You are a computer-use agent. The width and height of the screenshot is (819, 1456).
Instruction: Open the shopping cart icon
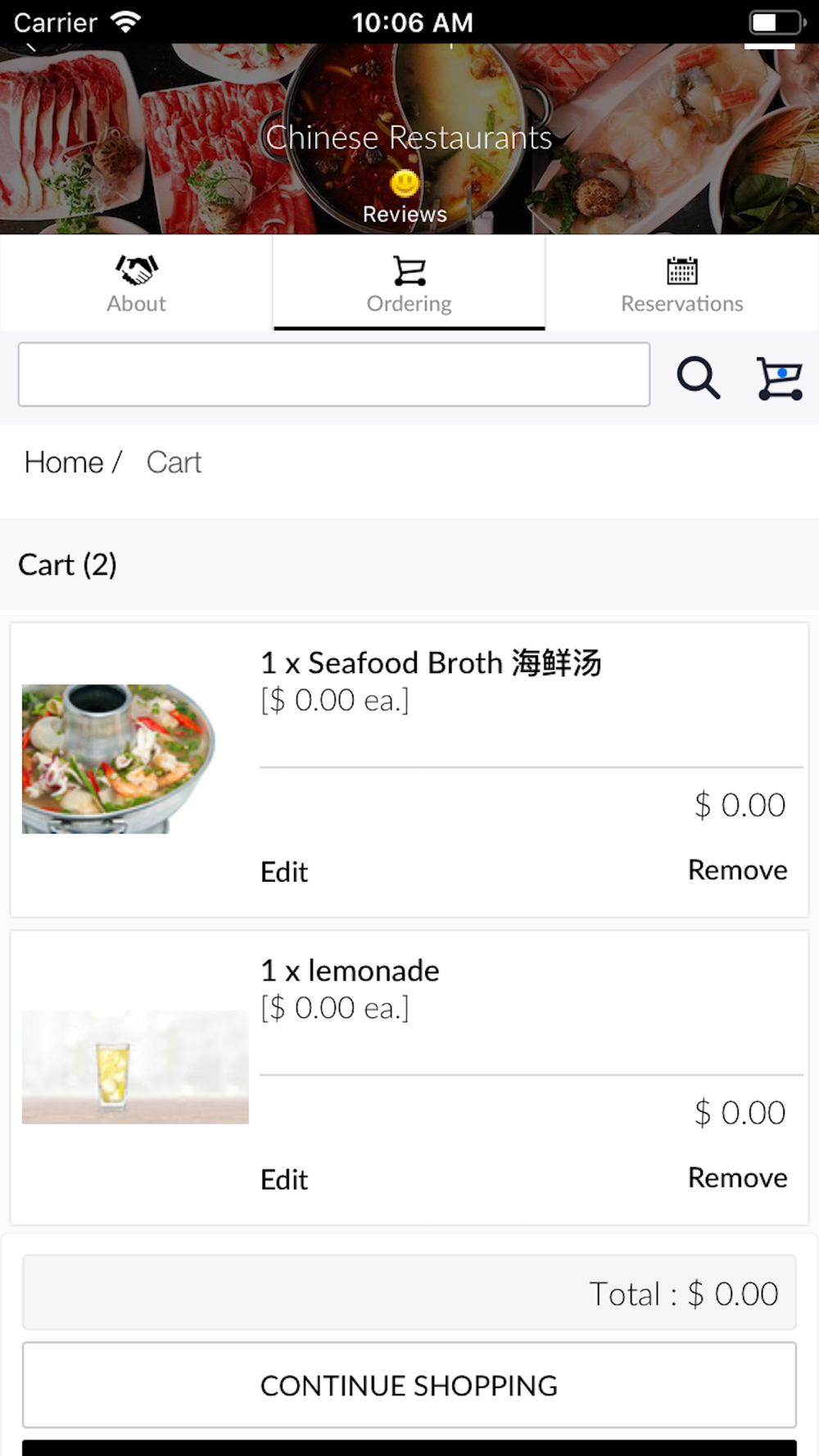click(778, 378)
